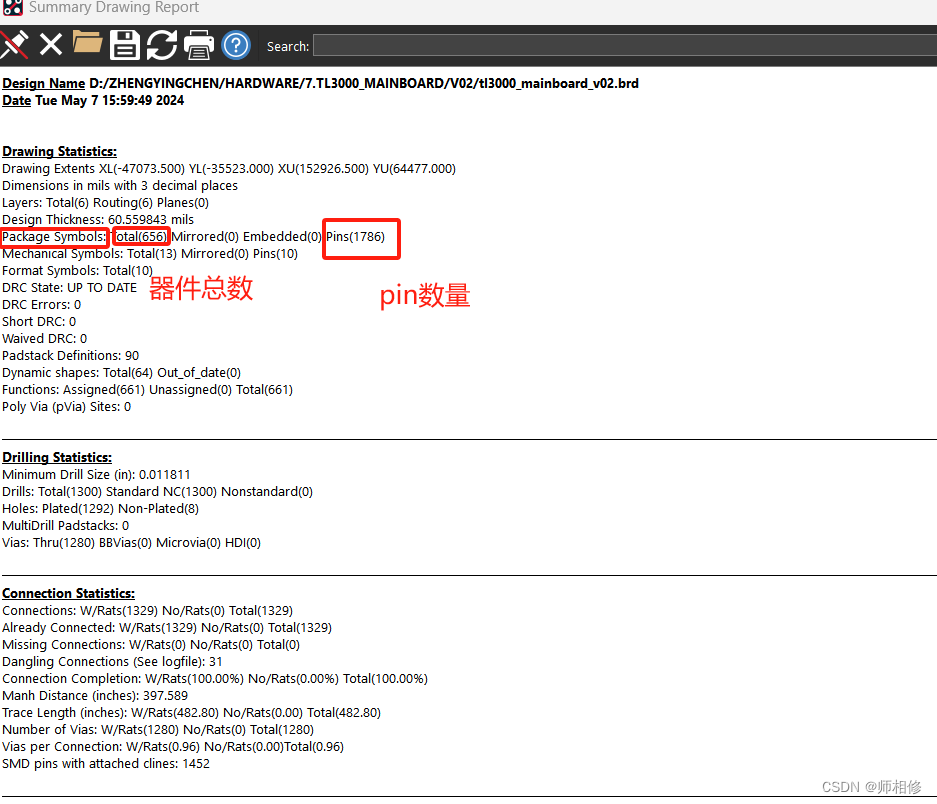This screenshot has width=937, height=804.
Task: Refresh the report with the circular arrows icon
Action: tap(161, 44)
